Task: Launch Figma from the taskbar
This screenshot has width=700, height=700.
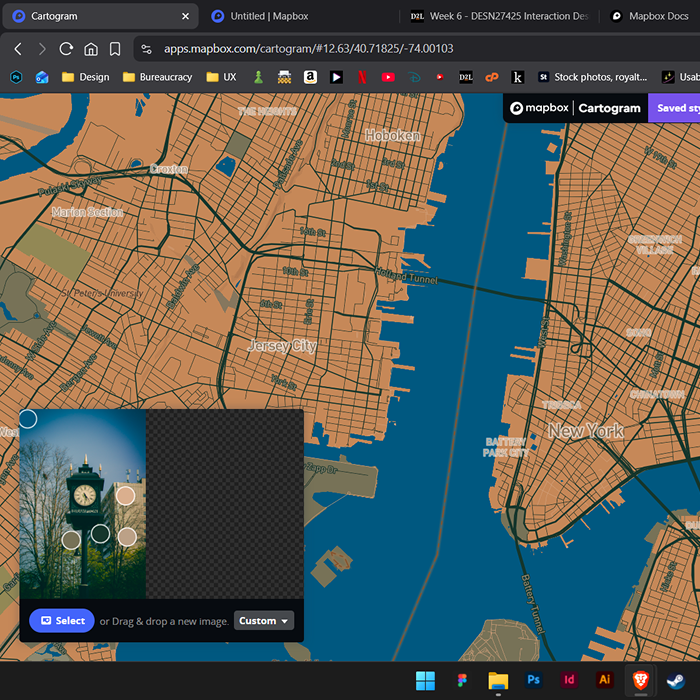Action: click(462, 680)
